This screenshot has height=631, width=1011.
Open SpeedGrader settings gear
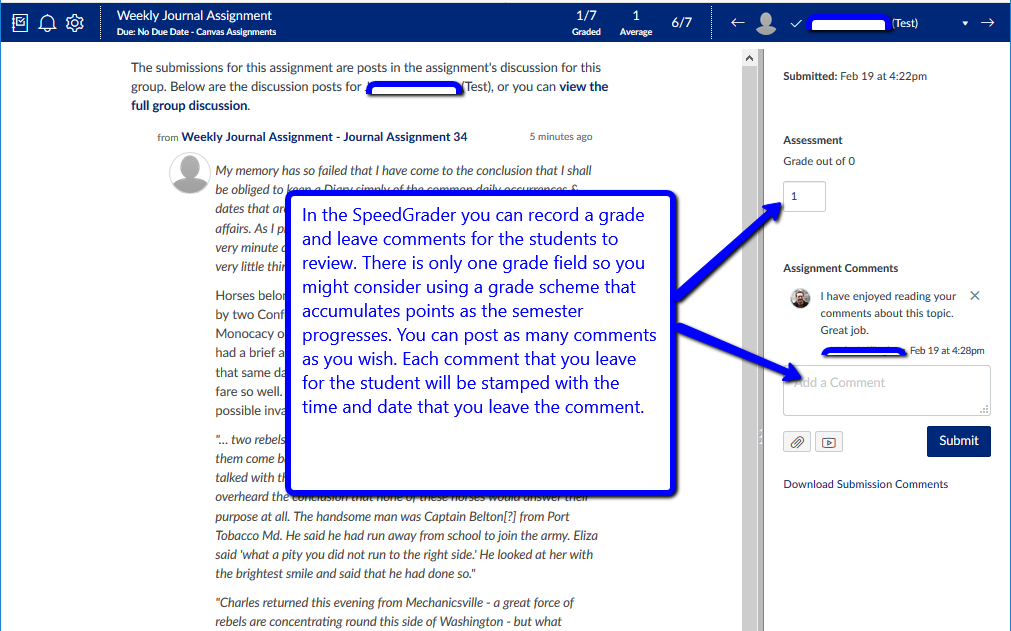click(x=75, y=23)
